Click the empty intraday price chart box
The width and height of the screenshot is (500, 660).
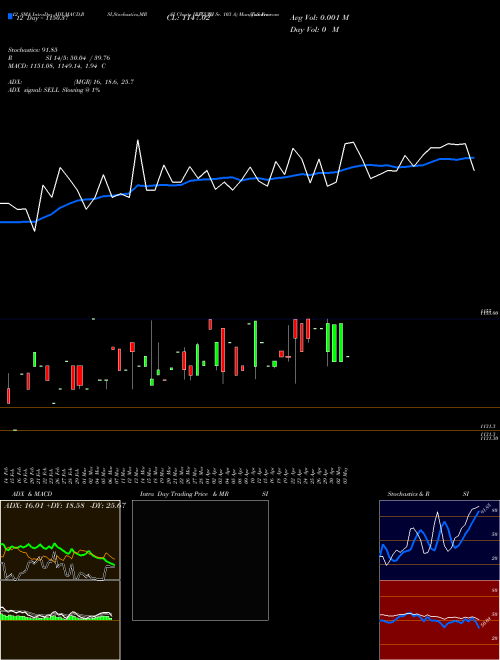tap(200, 560)
